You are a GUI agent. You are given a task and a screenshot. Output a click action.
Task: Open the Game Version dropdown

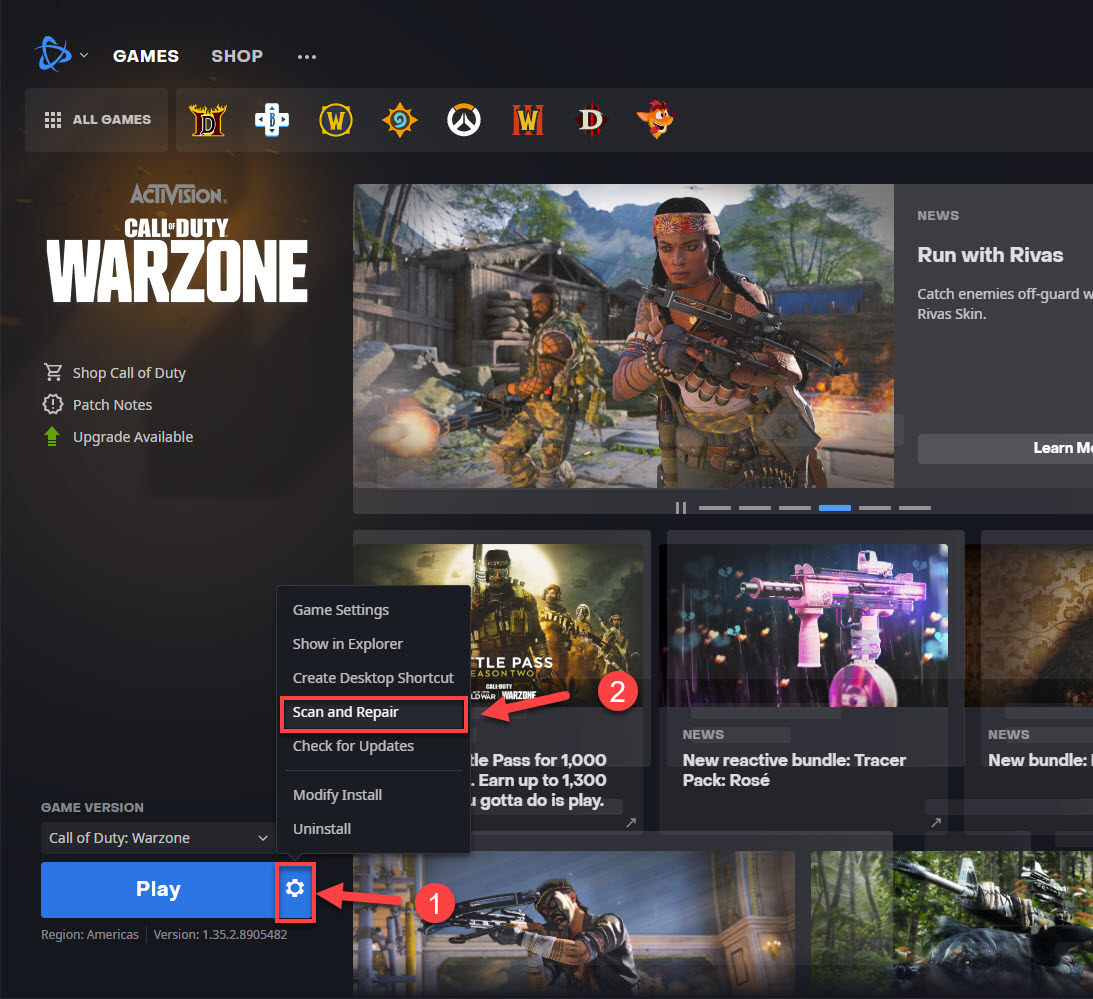click(157, 838)
